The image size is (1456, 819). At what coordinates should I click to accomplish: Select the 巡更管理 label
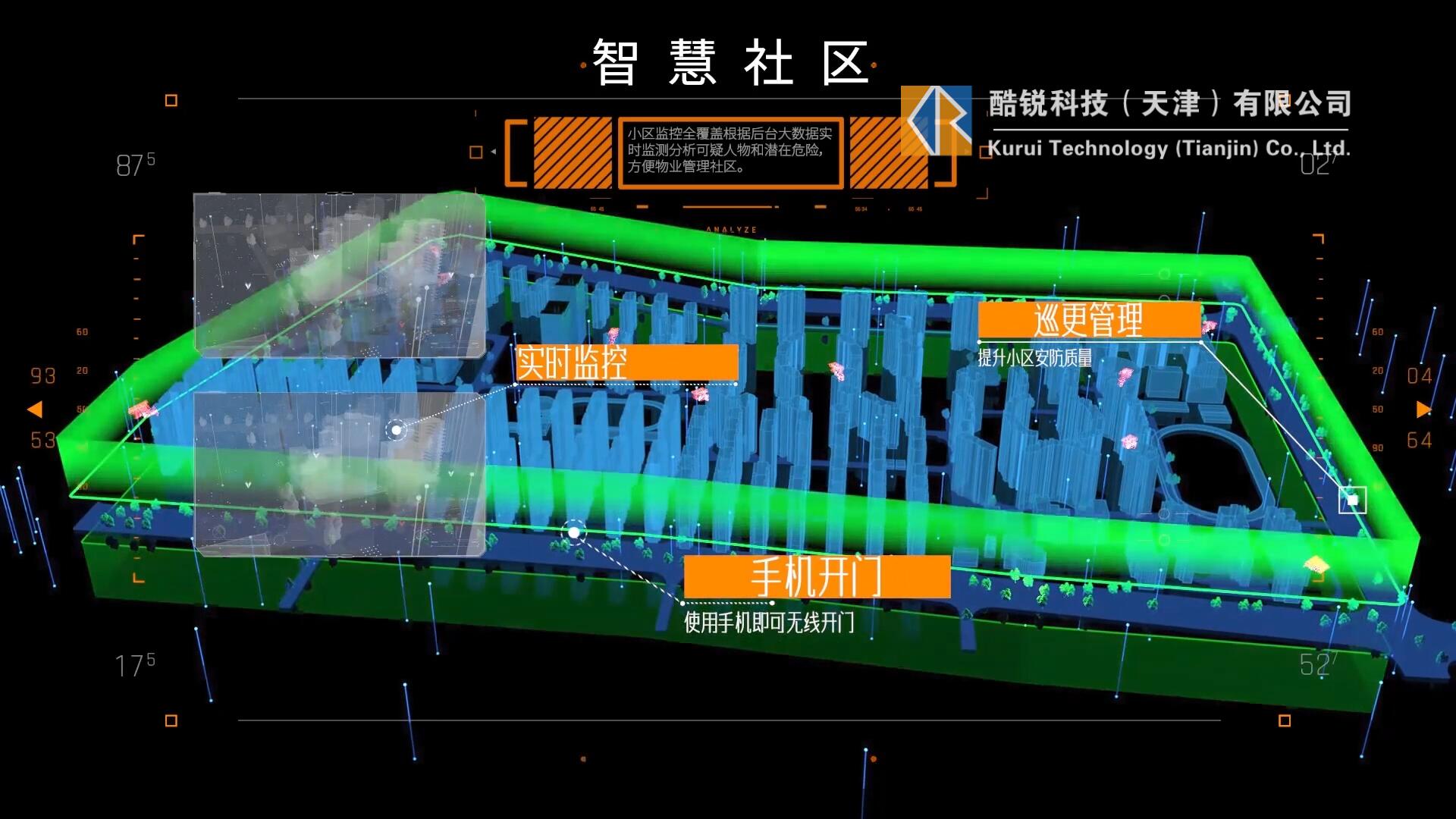coord(1089,320)
